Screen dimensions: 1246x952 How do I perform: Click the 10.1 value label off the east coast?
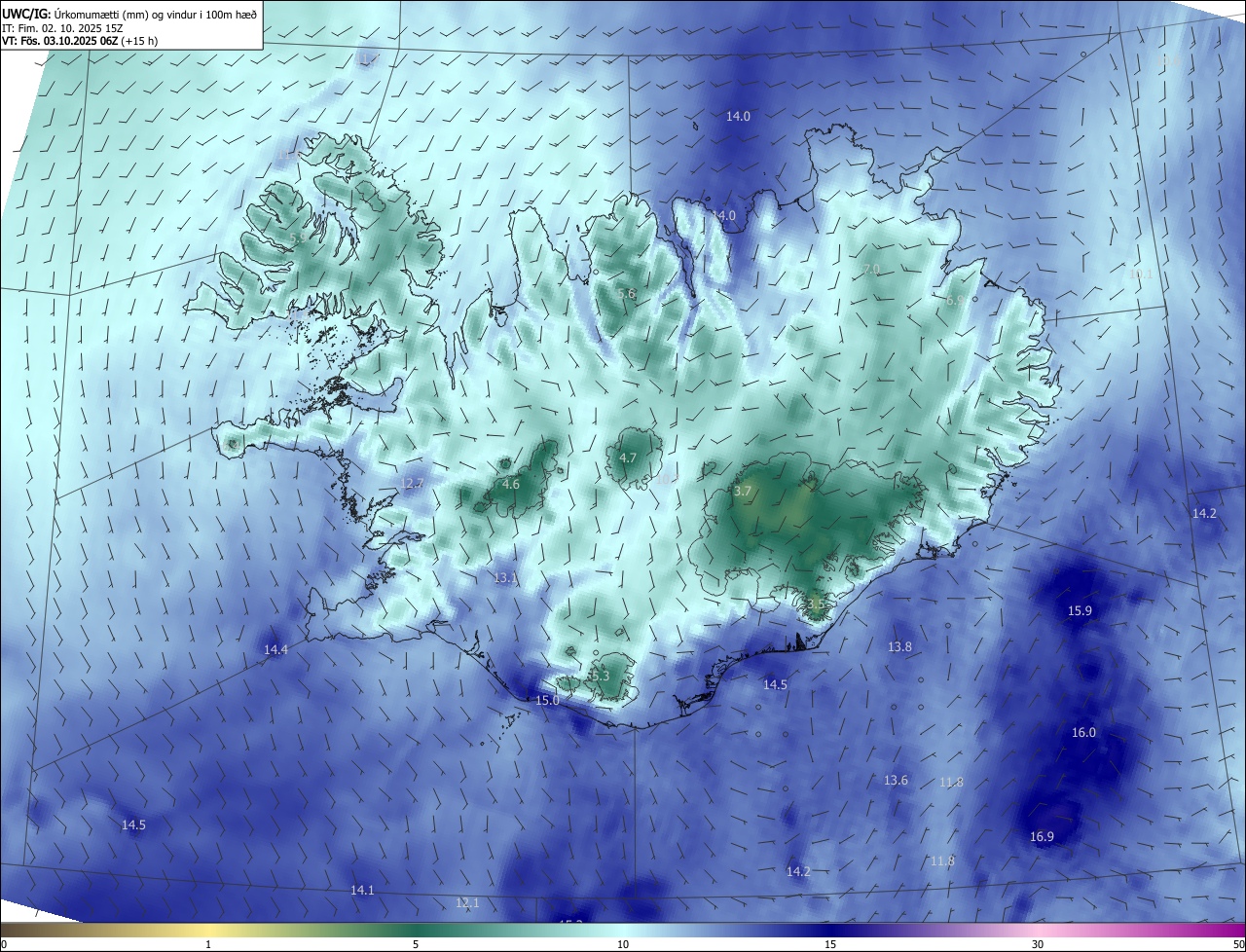(1140, 275)
